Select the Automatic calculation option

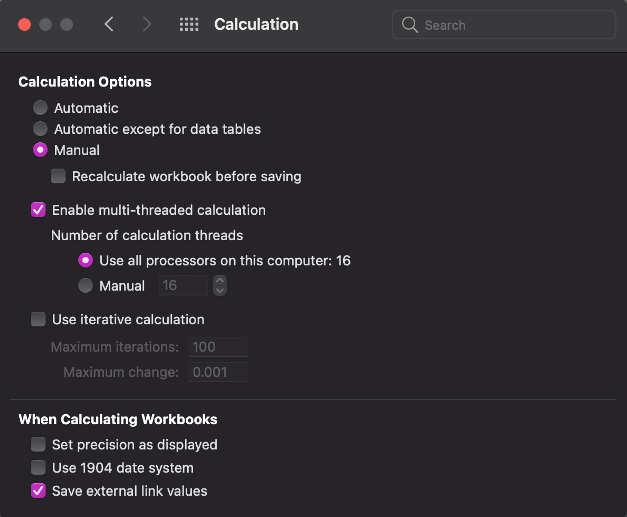click(x=40, y=108)
